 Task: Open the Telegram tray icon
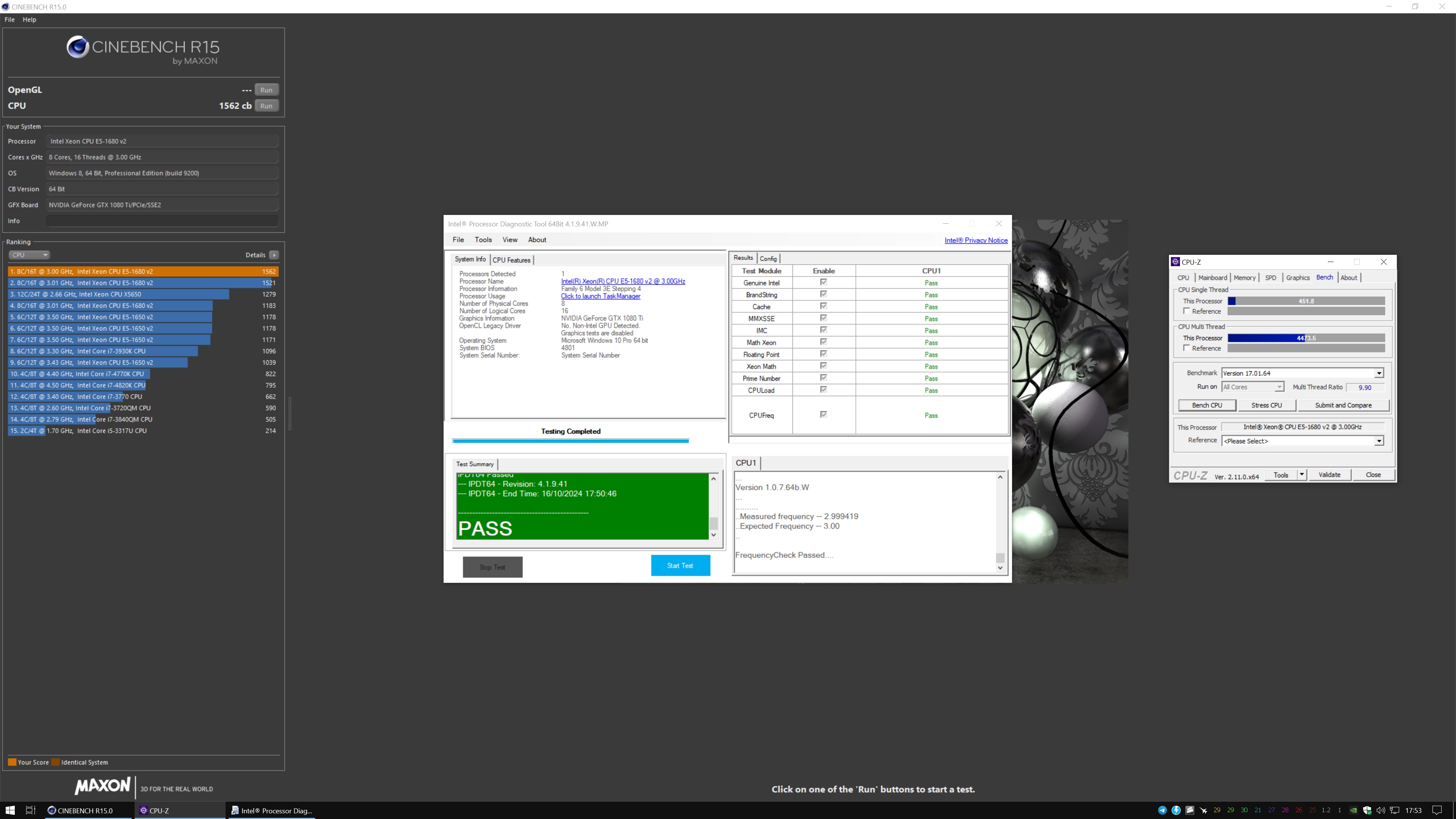point(1162,810)
